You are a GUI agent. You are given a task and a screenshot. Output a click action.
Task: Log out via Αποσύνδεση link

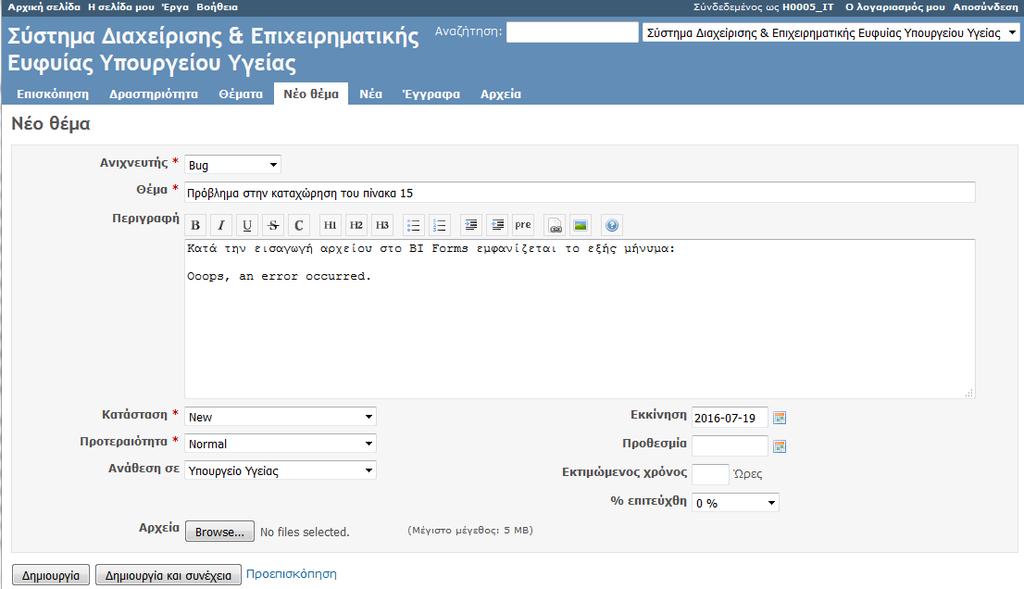click(985, 7)
